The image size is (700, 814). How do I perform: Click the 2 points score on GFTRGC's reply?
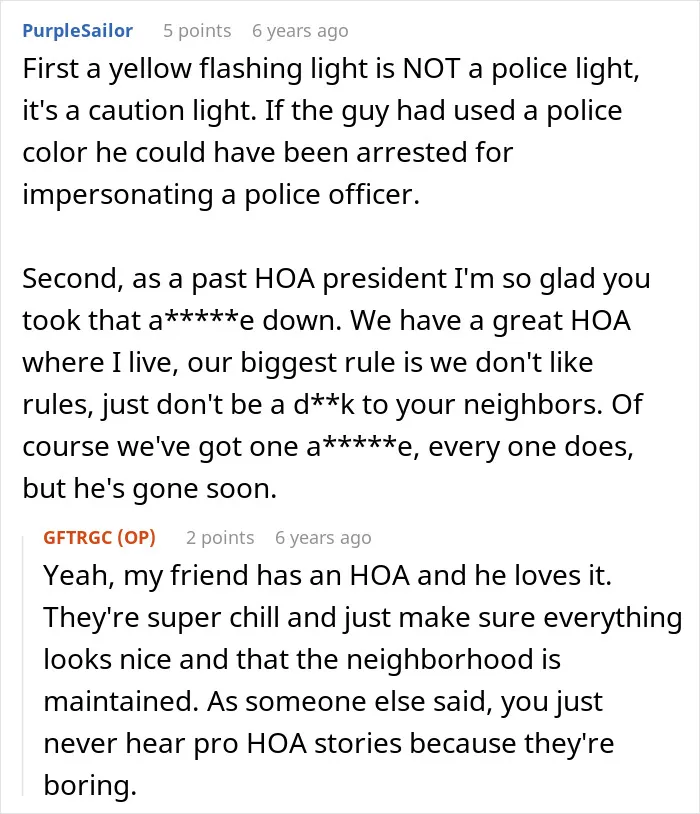click(x=220, y=537)
